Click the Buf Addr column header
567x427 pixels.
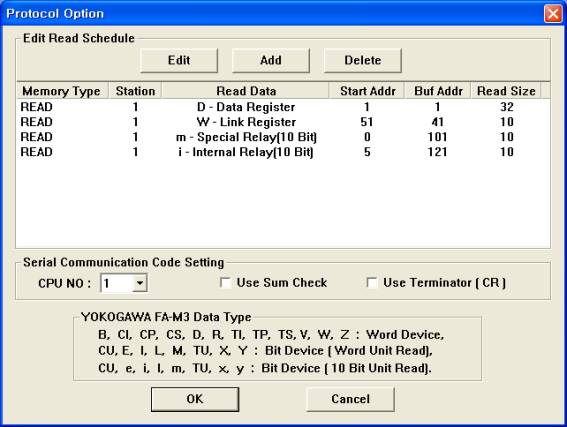(438, 91)
